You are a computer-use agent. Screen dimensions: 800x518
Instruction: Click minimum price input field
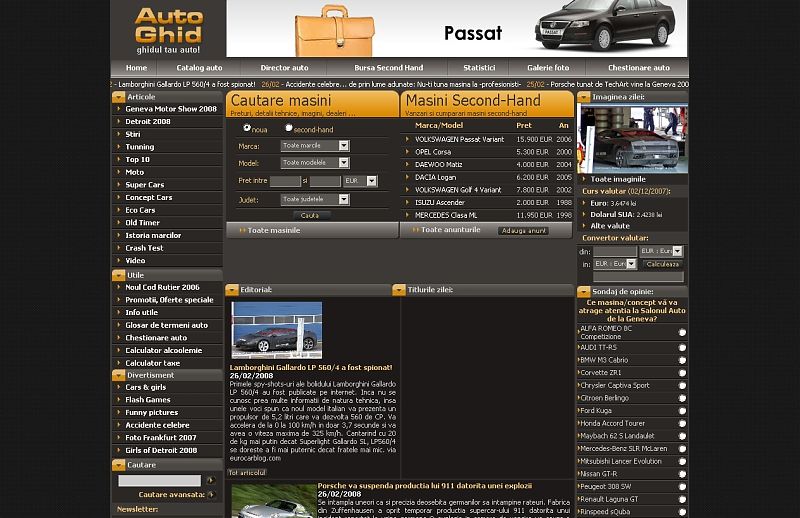click(285, 182)
